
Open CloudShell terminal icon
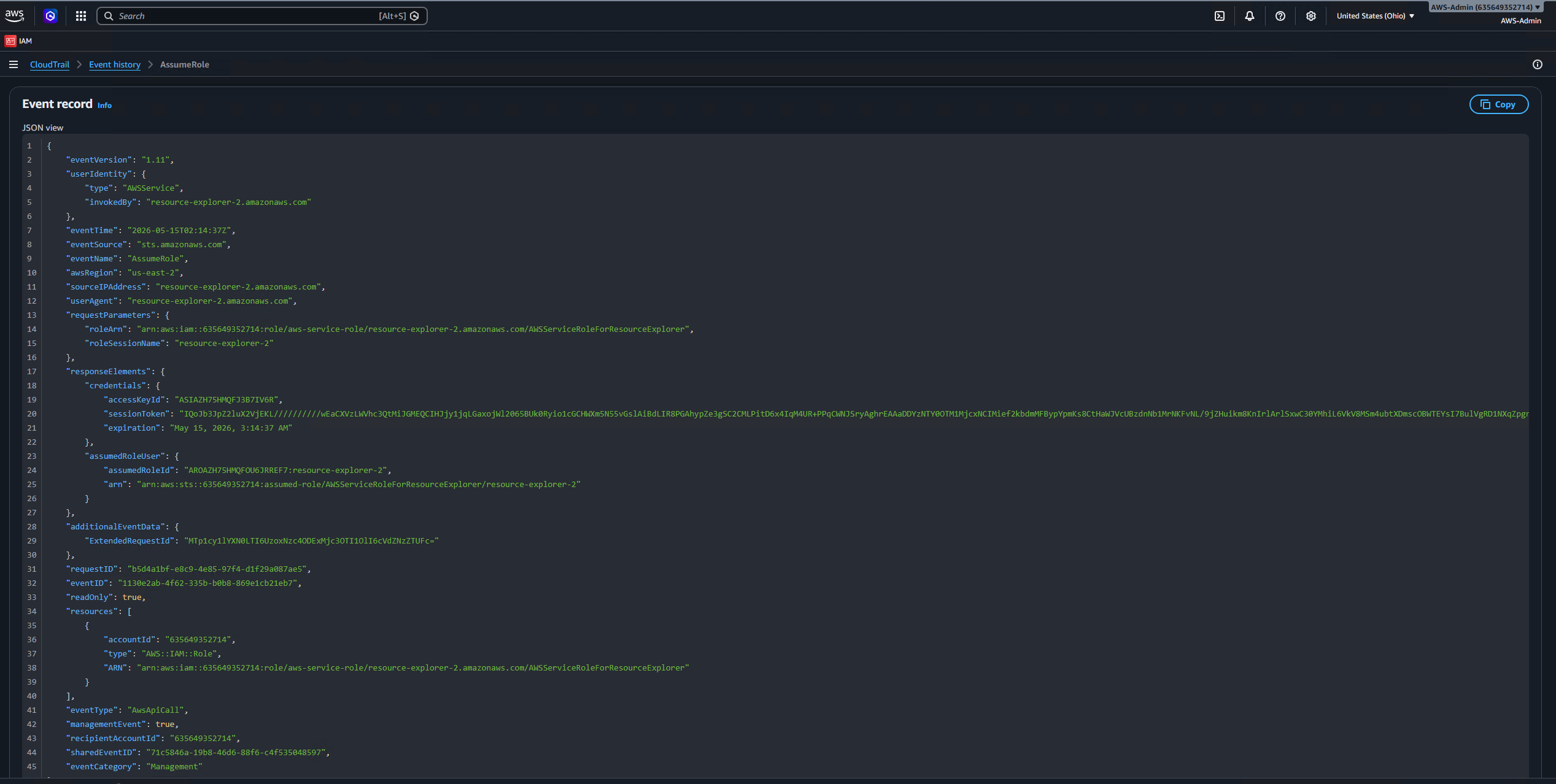click(1220, 16)
